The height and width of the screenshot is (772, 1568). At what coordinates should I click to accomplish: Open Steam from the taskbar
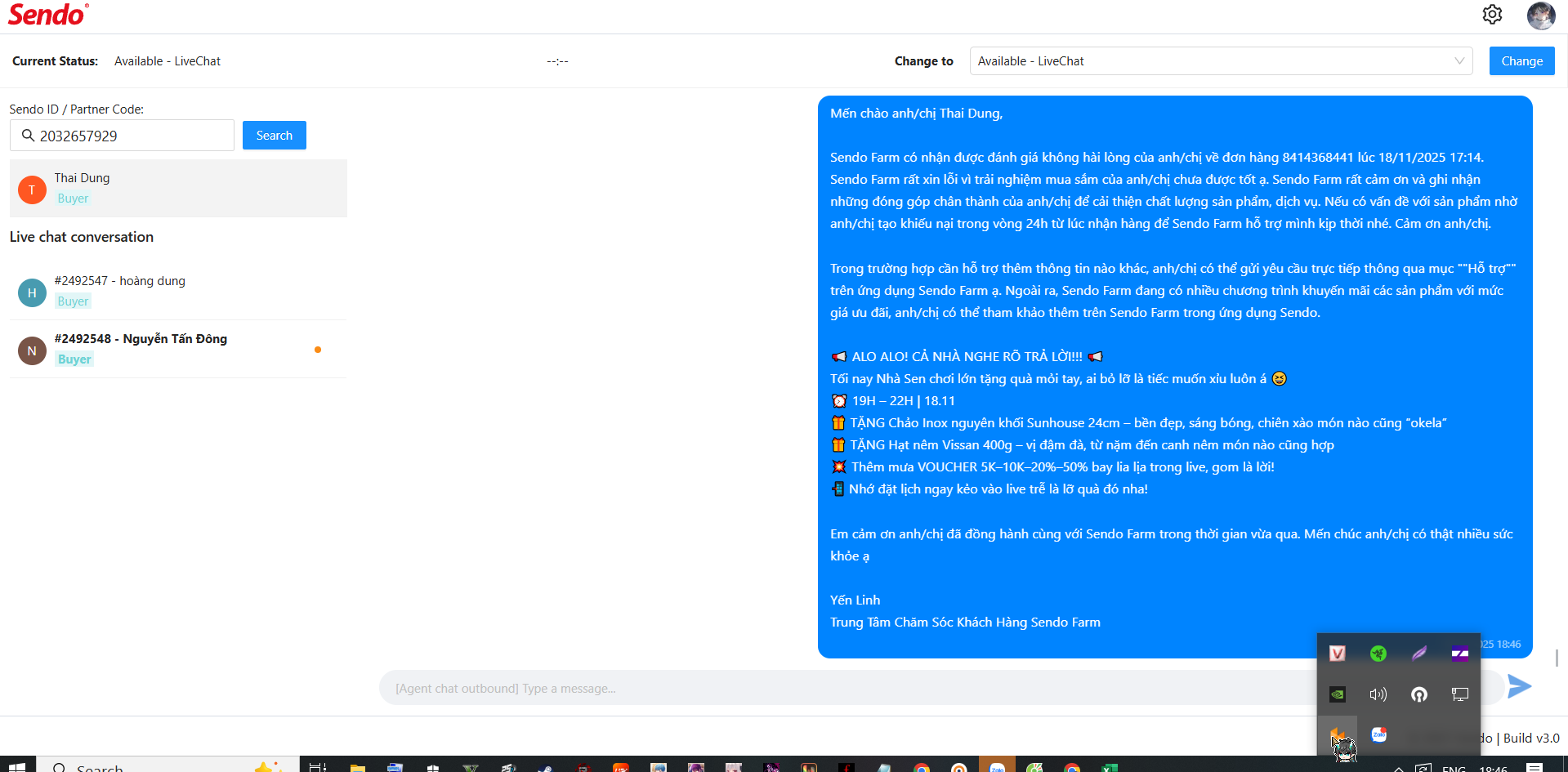[545, 766]
